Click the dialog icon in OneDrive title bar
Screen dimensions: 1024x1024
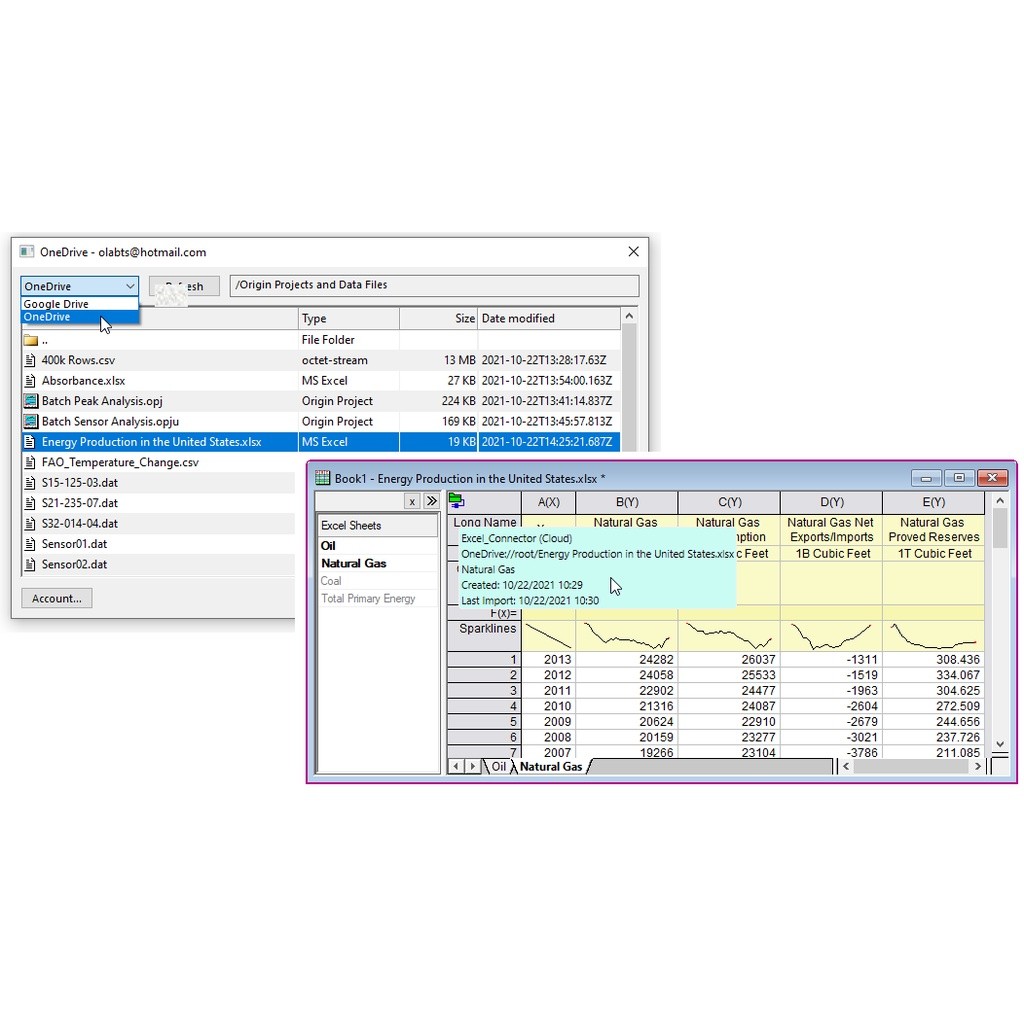tap(25, 252)
